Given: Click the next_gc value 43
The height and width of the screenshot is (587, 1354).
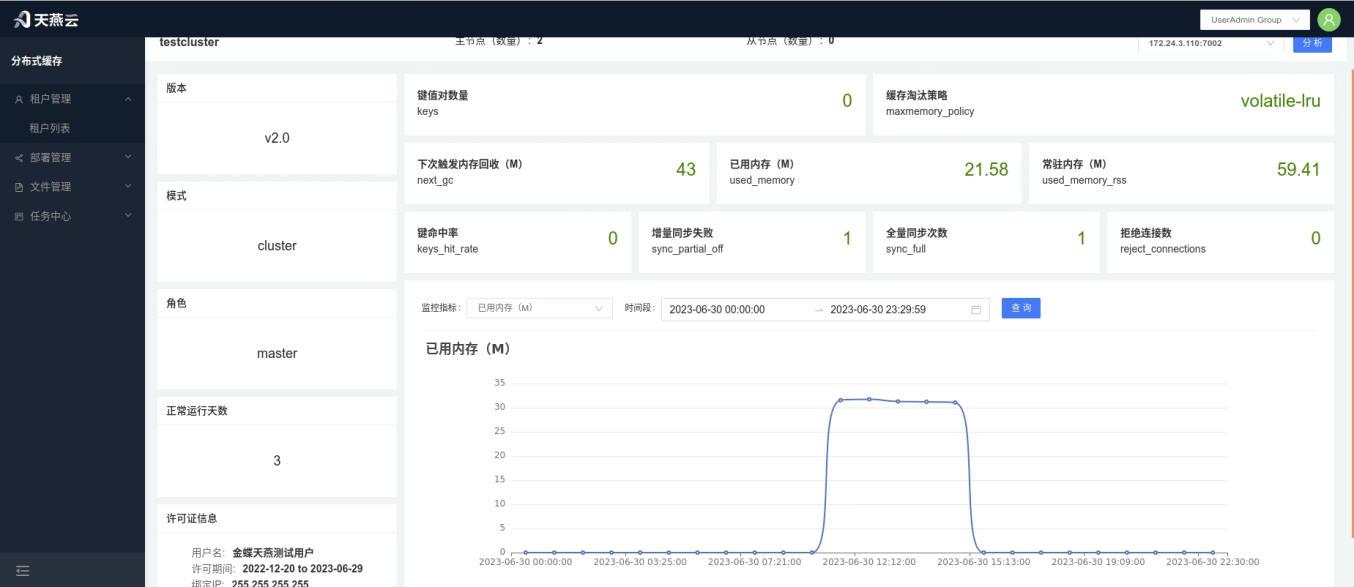Looking at the screenshot, I should (x=686, y=169).
